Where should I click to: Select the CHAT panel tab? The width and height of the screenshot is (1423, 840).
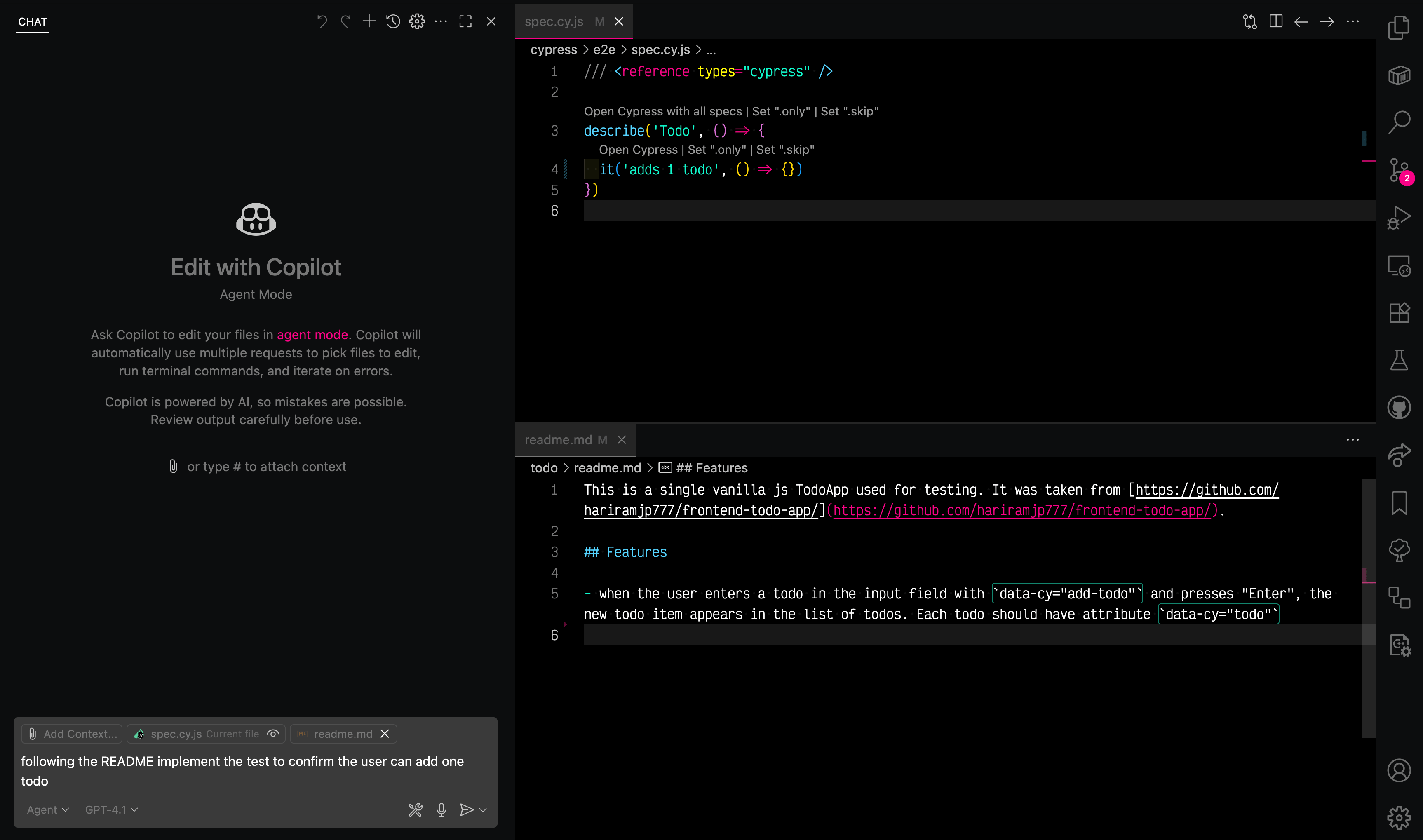(32, 21)
